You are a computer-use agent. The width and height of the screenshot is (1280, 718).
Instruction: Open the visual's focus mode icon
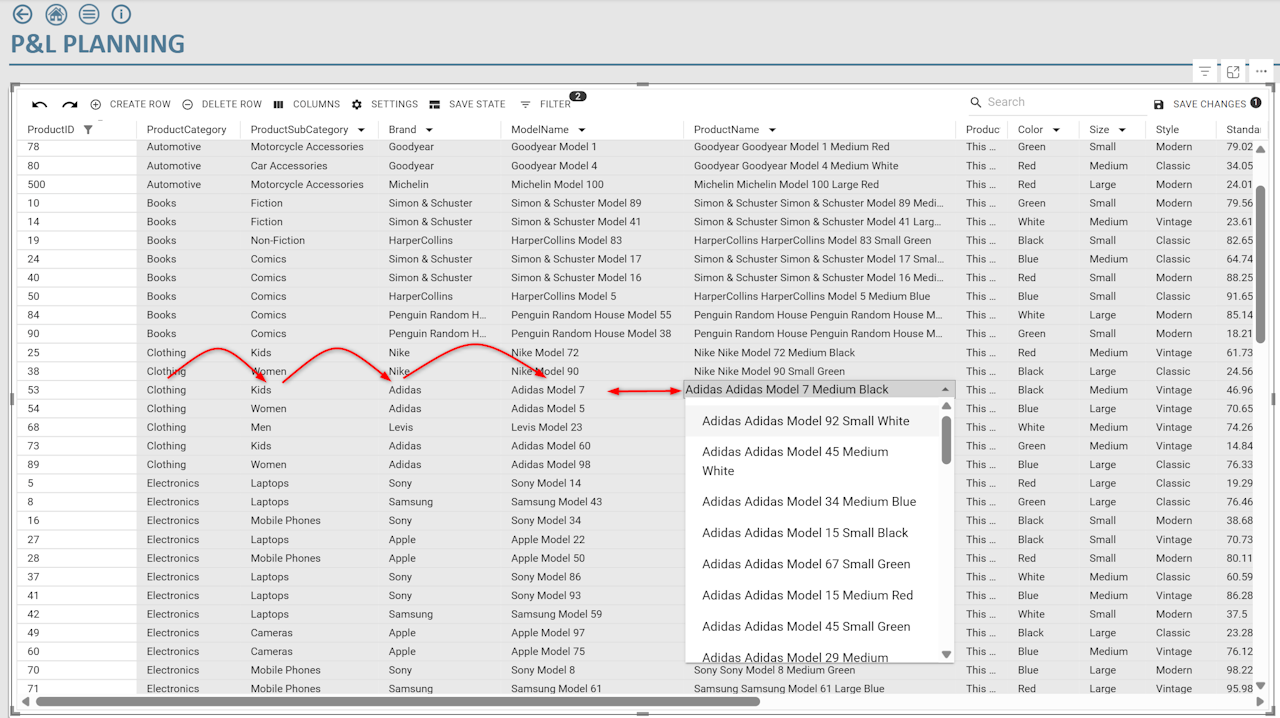[1233, 72]
